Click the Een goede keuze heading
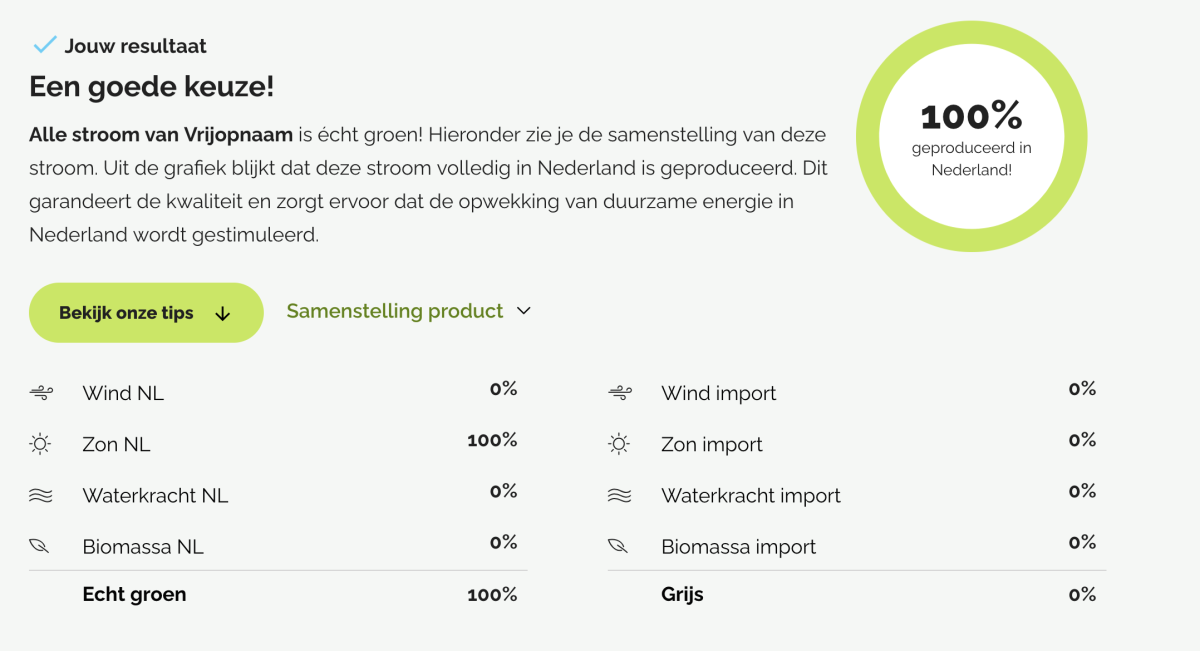Image resolution: width=1200 pixels, height=651 pixels. click(151, 87)
